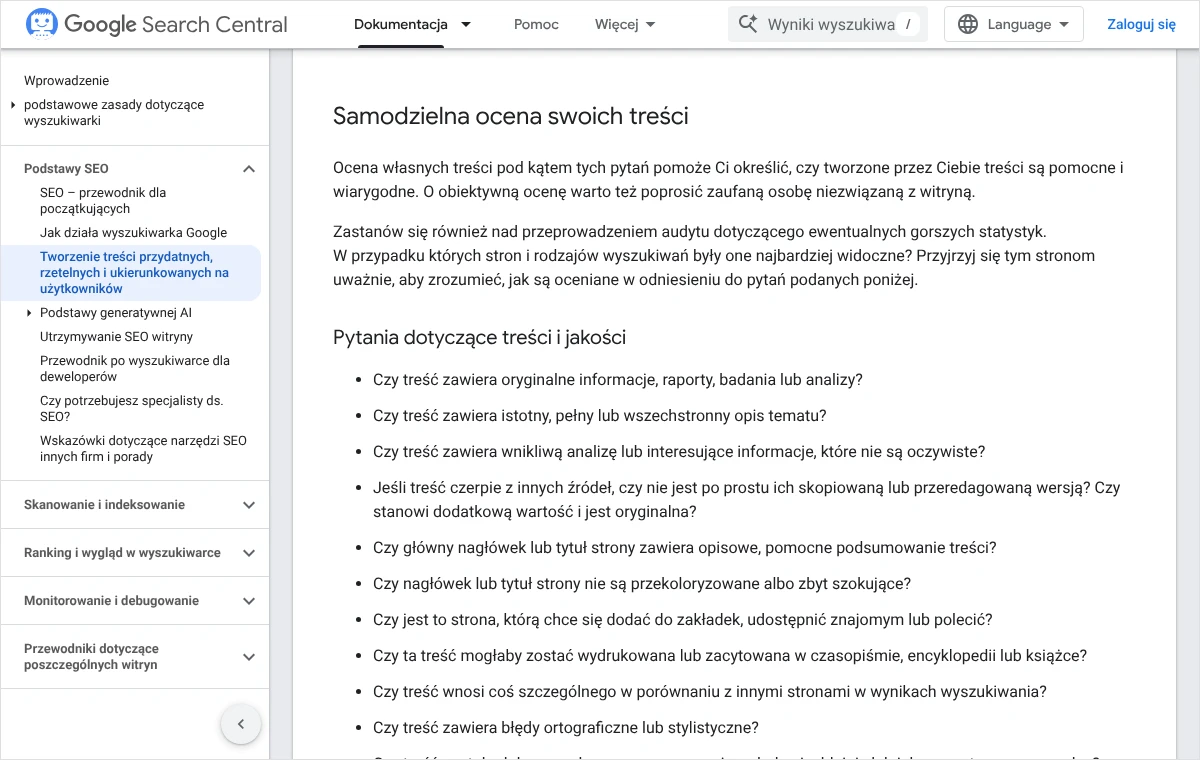This screenshot has height=760, width=1200.
Task: Click the Samodzielna ocena swoich treści heading
Action: click(x=511, y=116)
